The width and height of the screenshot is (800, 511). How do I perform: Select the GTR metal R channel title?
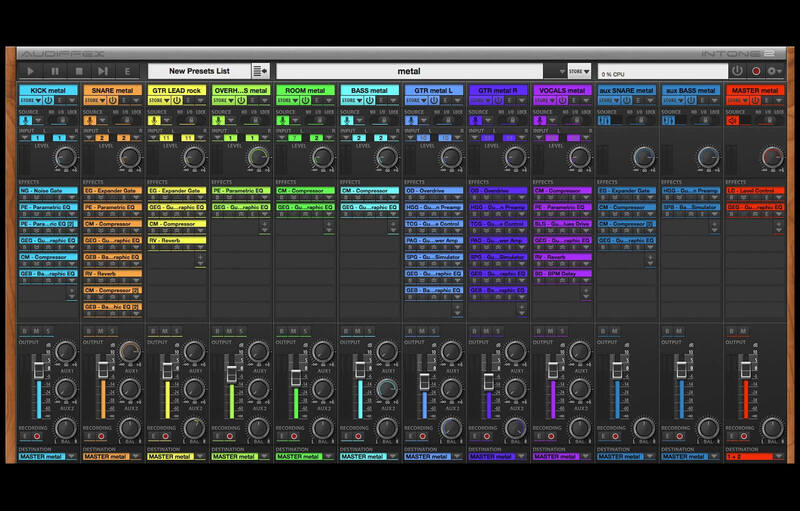[498, 90]
